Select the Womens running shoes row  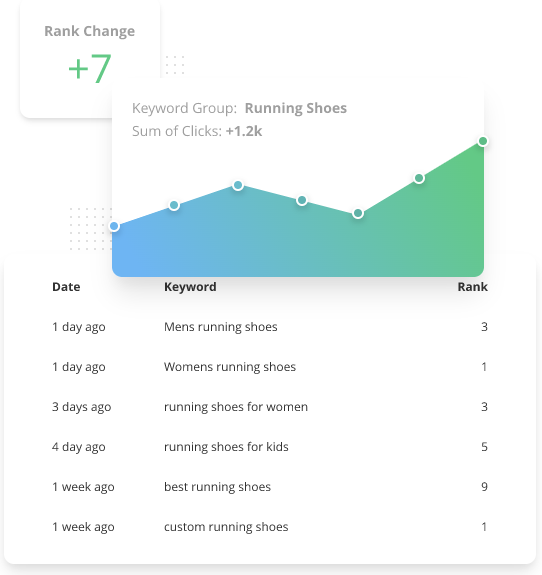(x=270, y=367)
